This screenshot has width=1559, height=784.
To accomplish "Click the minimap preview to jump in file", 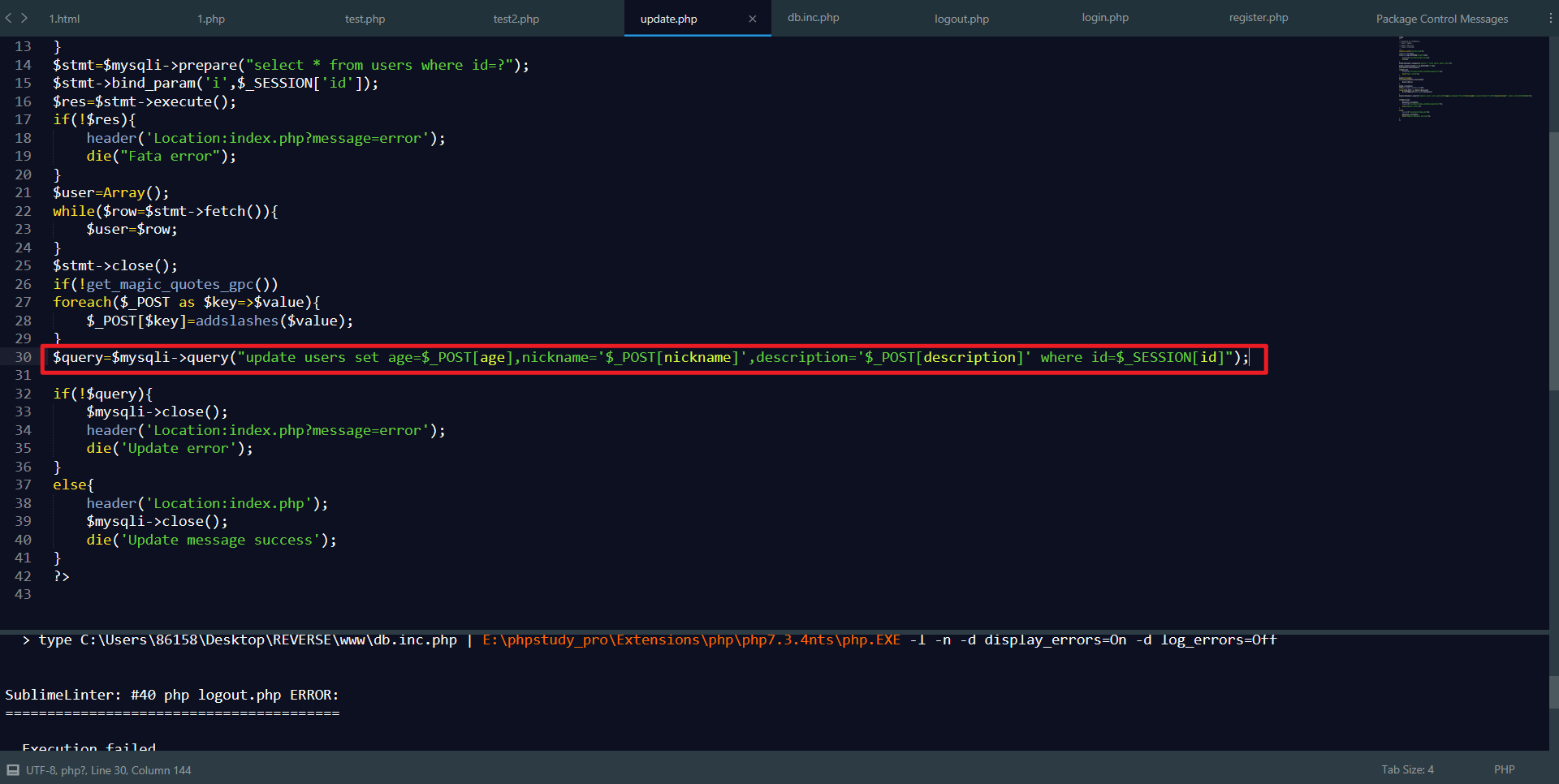I will (1462, 81).
